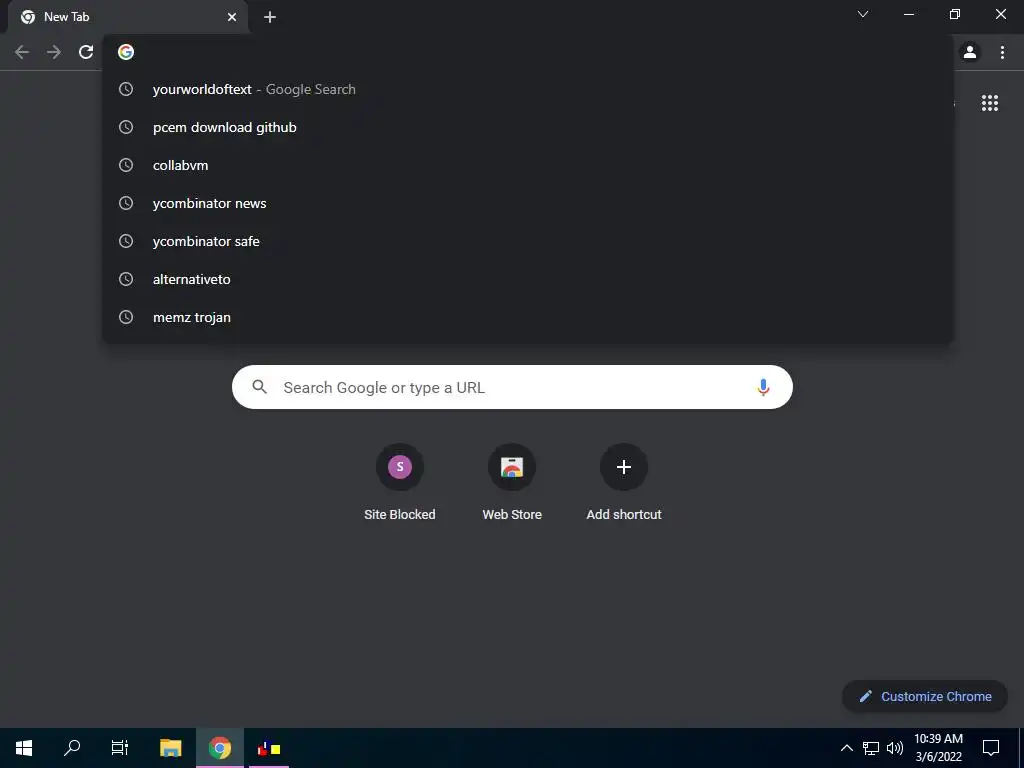
Task: Open a new tab with plus button
Action: point(270,17)
